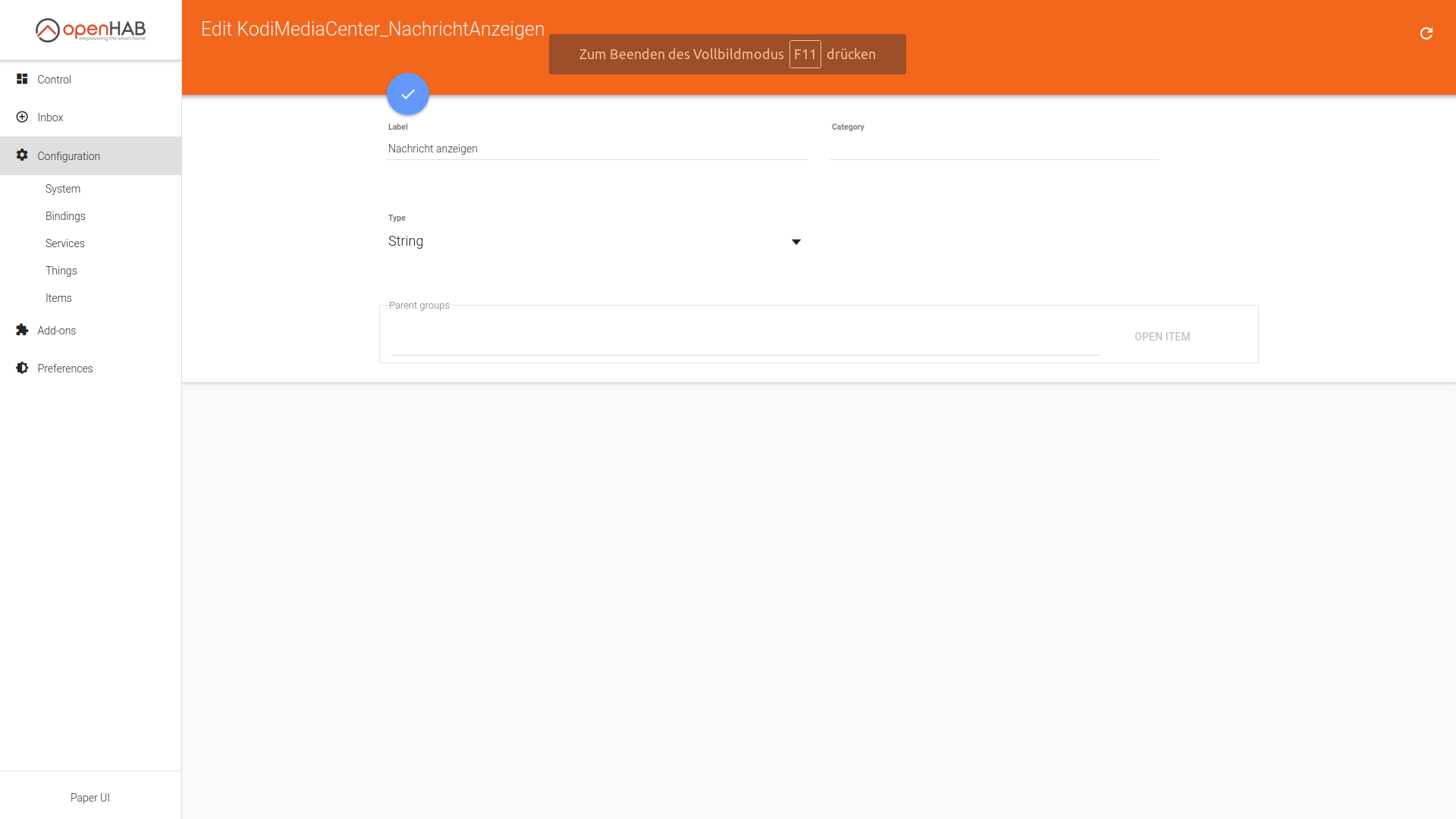Save the item with the blue checkmark button
1456x819 pixels.
coord(407,93)
